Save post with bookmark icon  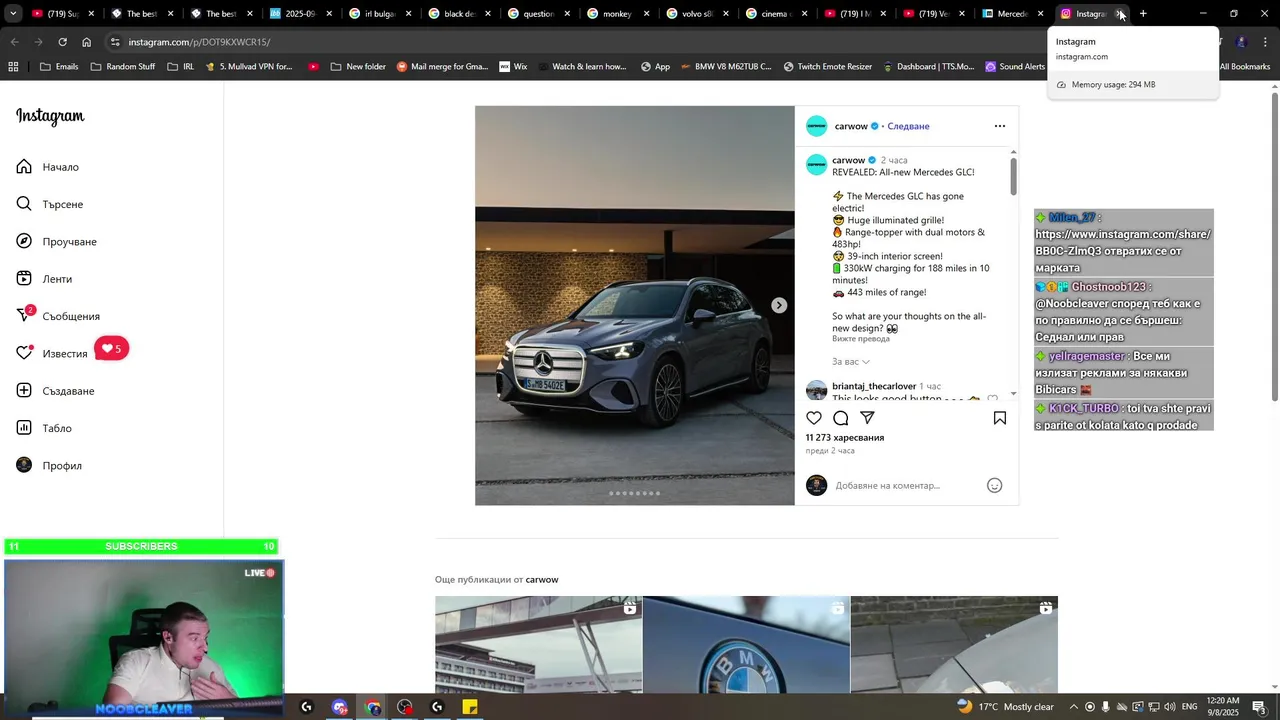point(999,418)
